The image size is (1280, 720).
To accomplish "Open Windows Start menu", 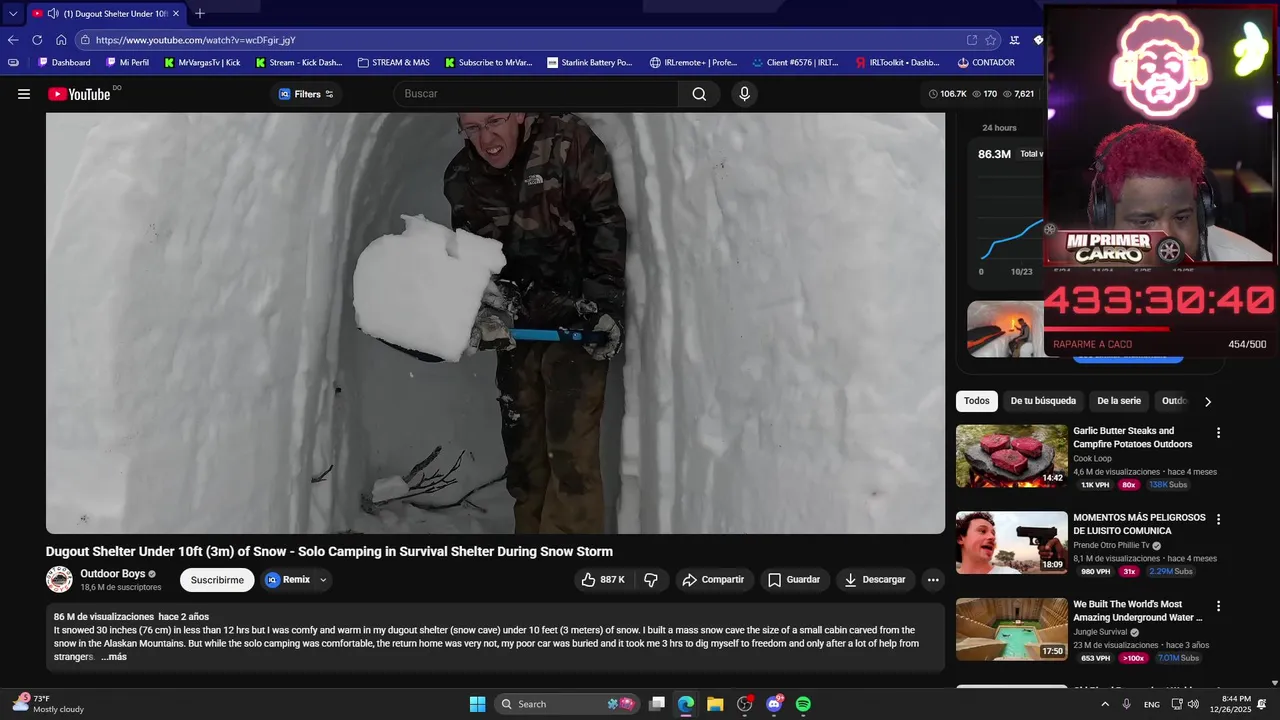I will click(x=478, y=704).
